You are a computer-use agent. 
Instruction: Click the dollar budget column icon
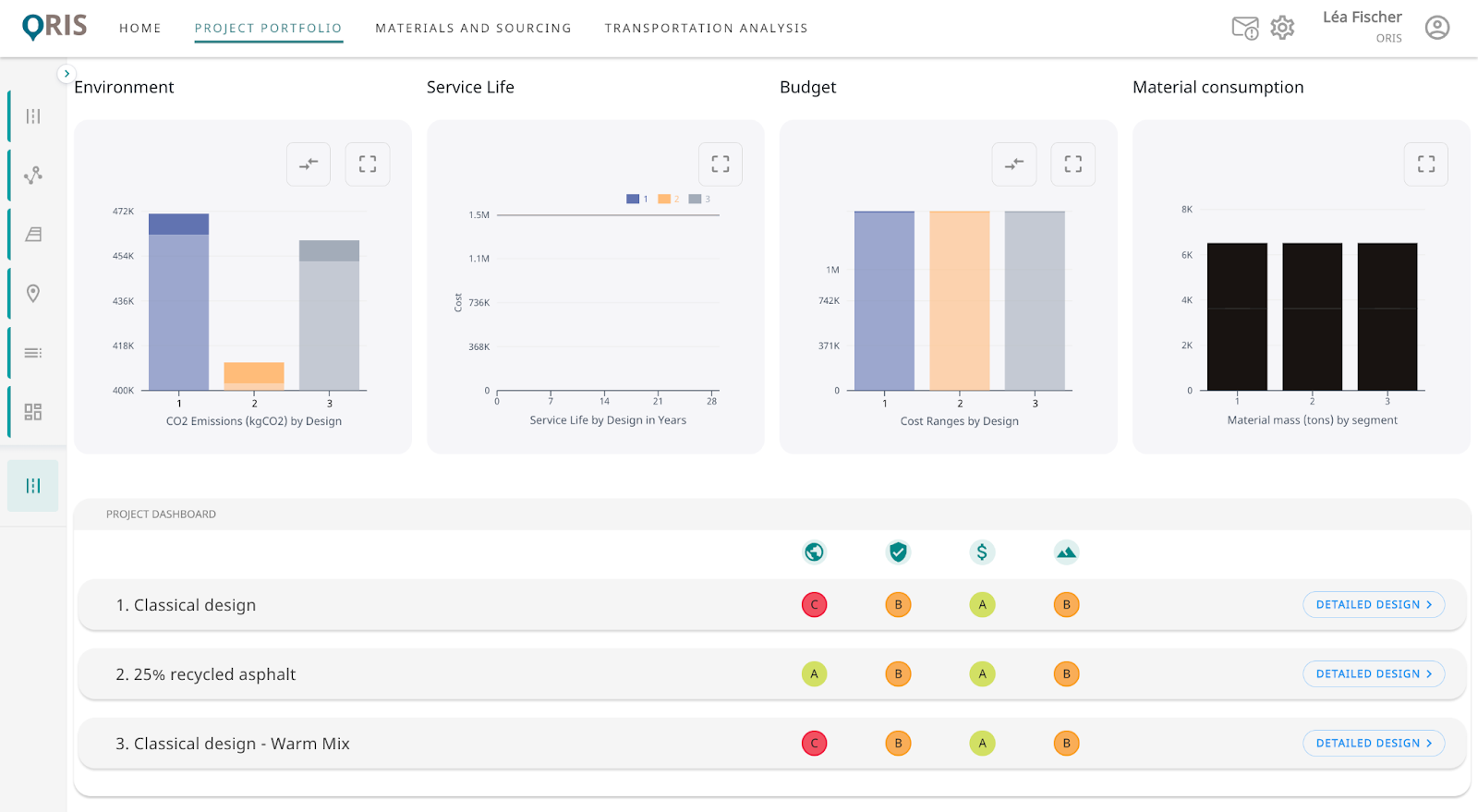[982, 552]
